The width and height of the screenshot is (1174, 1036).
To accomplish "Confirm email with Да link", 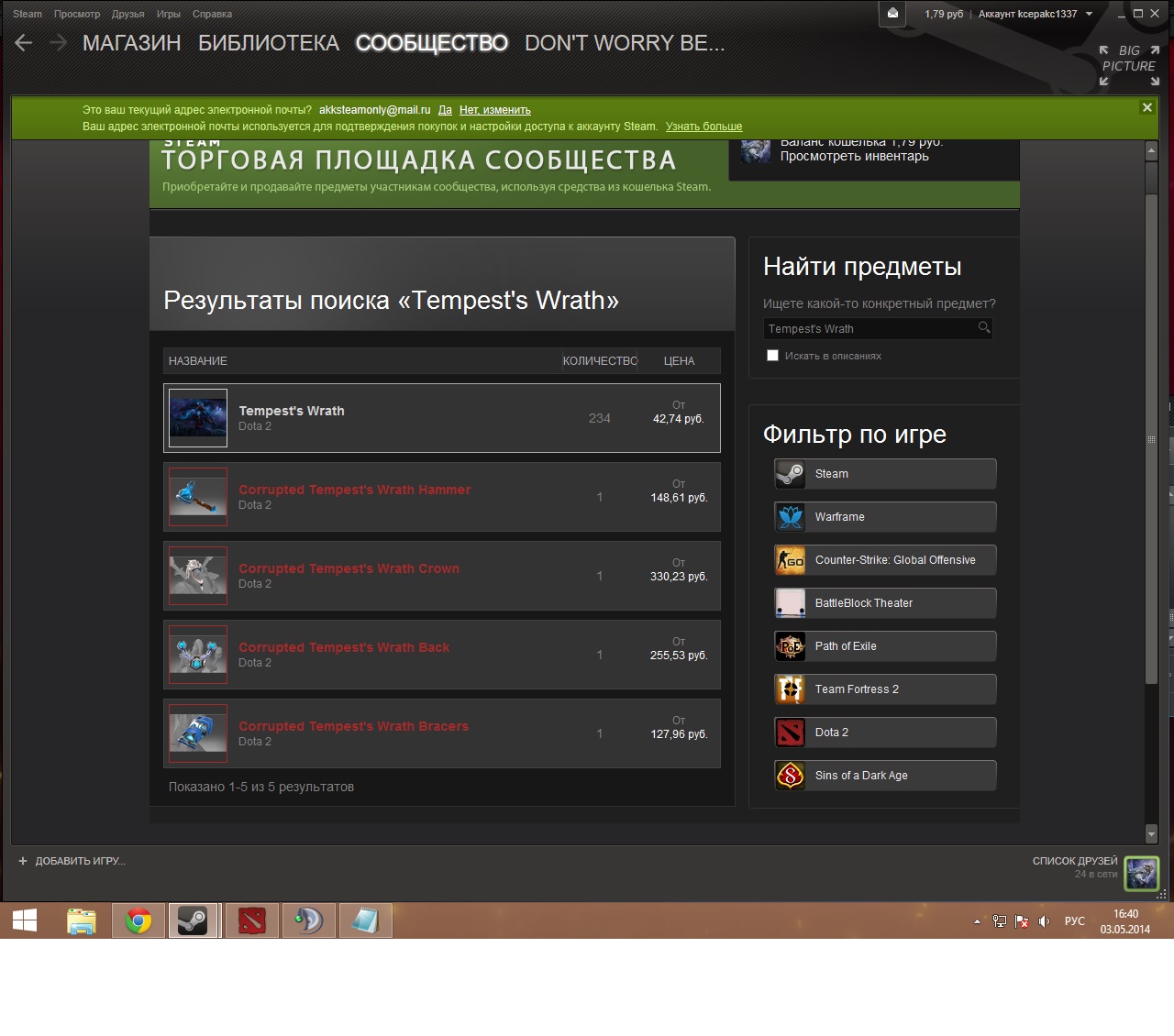I will 445,110.
